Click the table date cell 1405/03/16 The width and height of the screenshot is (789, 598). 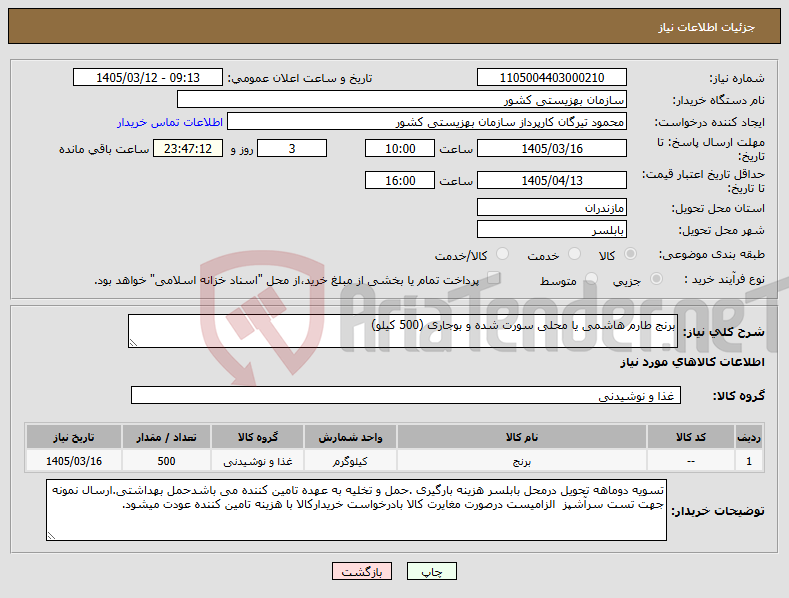pyautogui.click(x=74, y=461)
